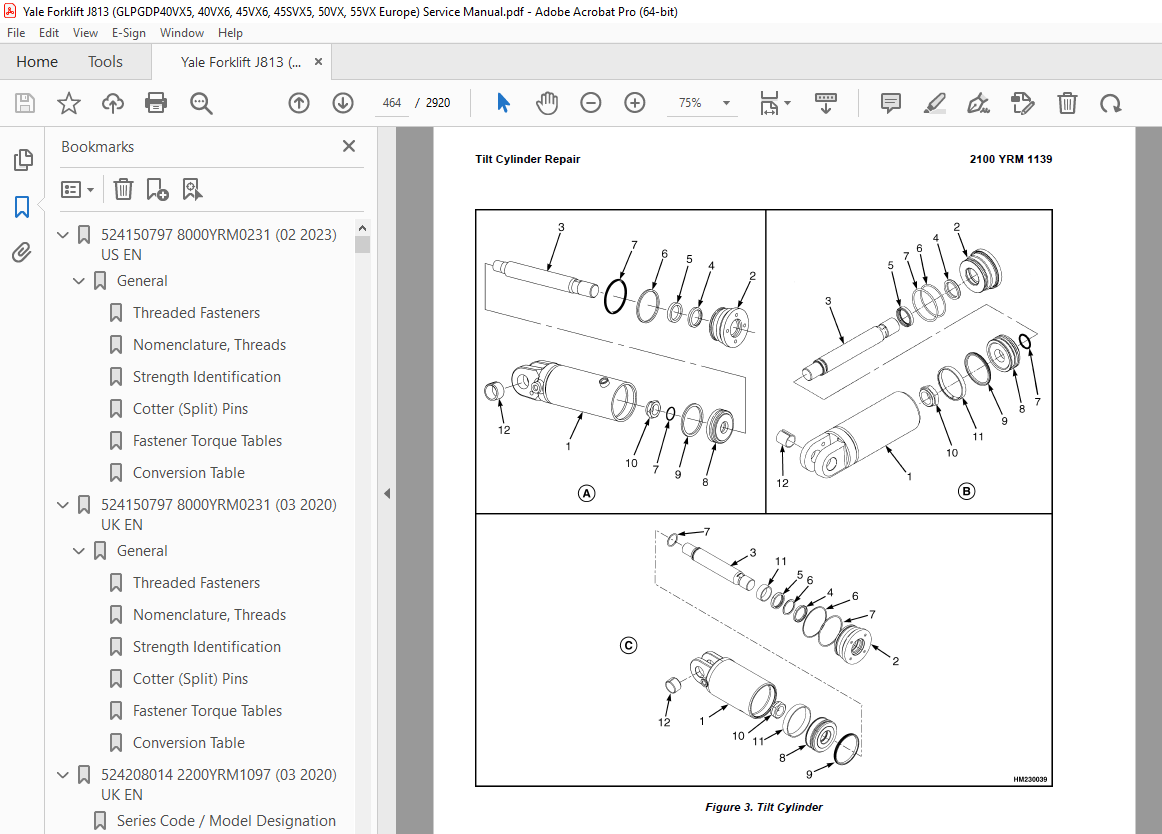
Task: Switch to the Home tab
Action: click(37, 62)
